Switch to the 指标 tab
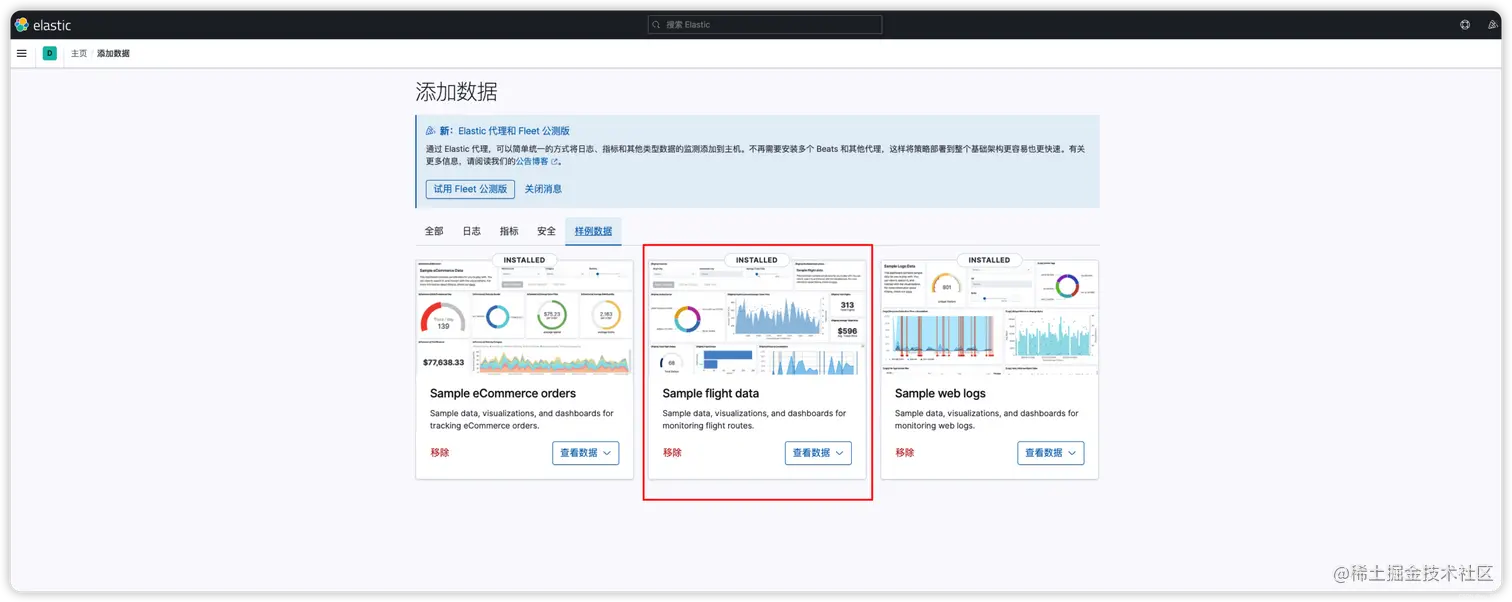The image size is (1512, 602). [509, 231]
